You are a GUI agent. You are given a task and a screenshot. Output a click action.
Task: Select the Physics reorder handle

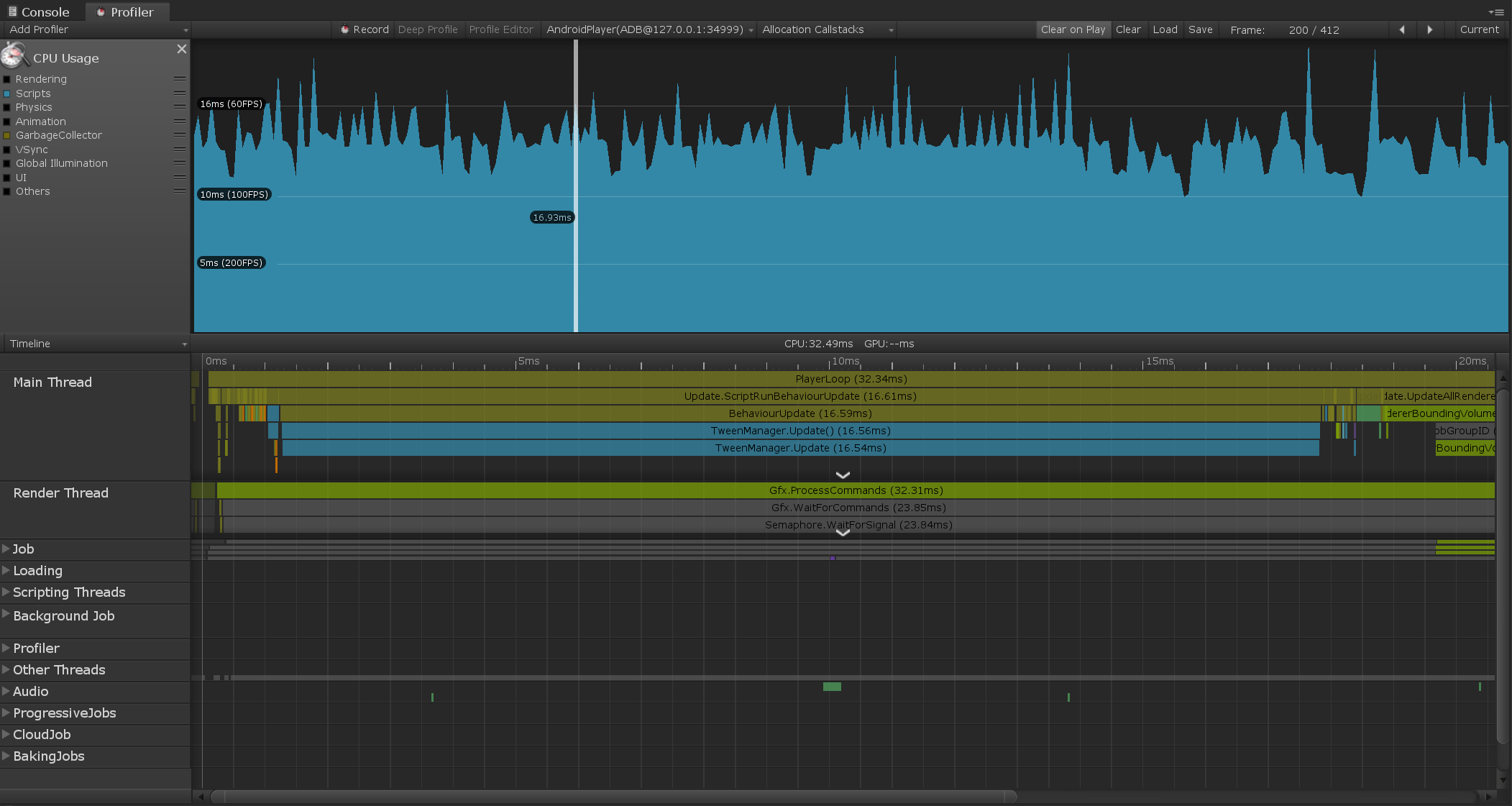coord(180,107)
